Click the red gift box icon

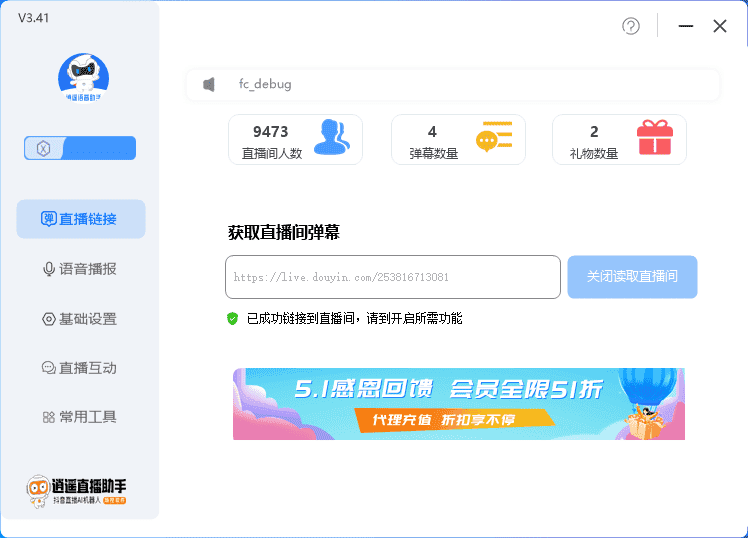tap(655, 138)
